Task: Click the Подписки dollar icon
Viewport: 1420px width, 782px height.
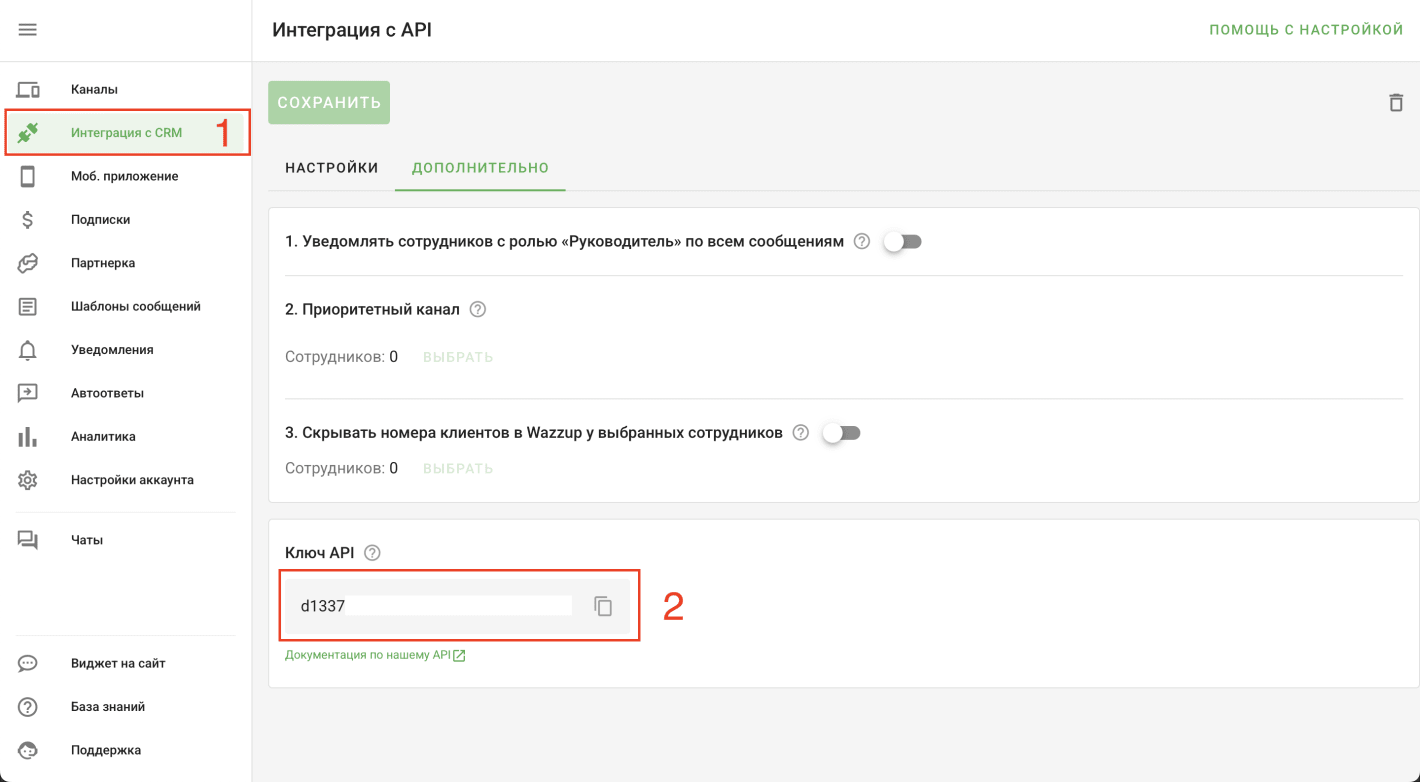Action: click(x=28, y=220)
